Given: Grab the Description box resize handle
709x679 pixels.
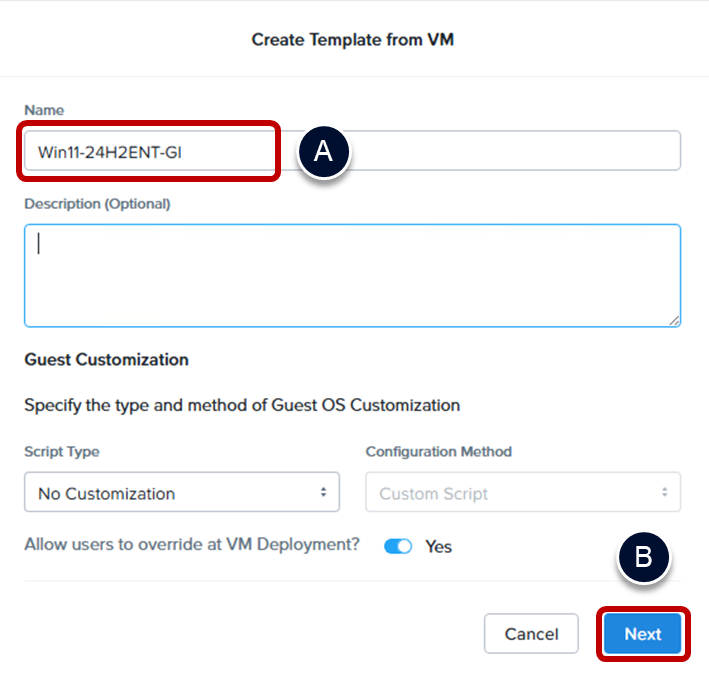Looking at the screenshot, I should [x=674, y=320].
